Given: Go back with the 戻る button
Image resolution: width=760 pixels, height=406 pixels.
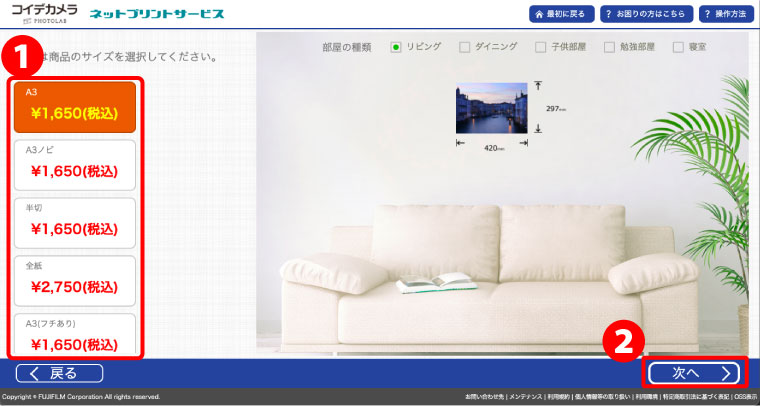Looking at the screenshot, I should (60, 373).
